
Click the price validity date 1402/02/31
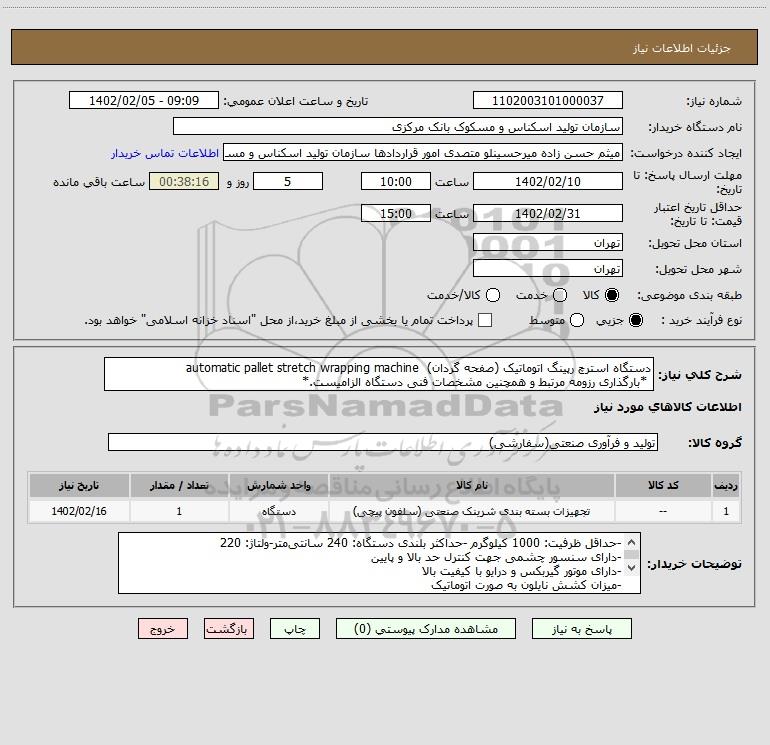coord(548,214)
